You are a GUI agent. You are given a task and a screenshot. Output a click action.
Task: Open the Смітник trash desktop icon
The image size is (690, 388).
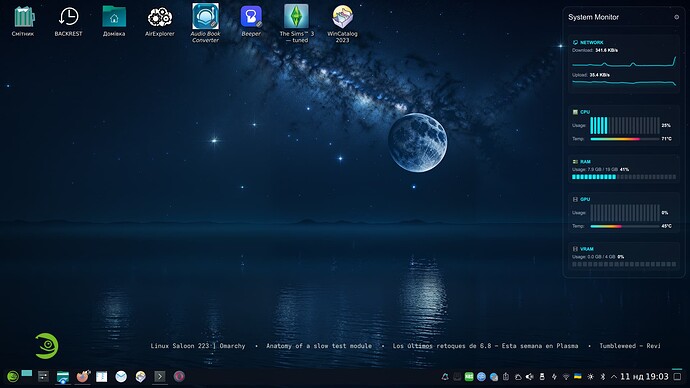(23, 21)
